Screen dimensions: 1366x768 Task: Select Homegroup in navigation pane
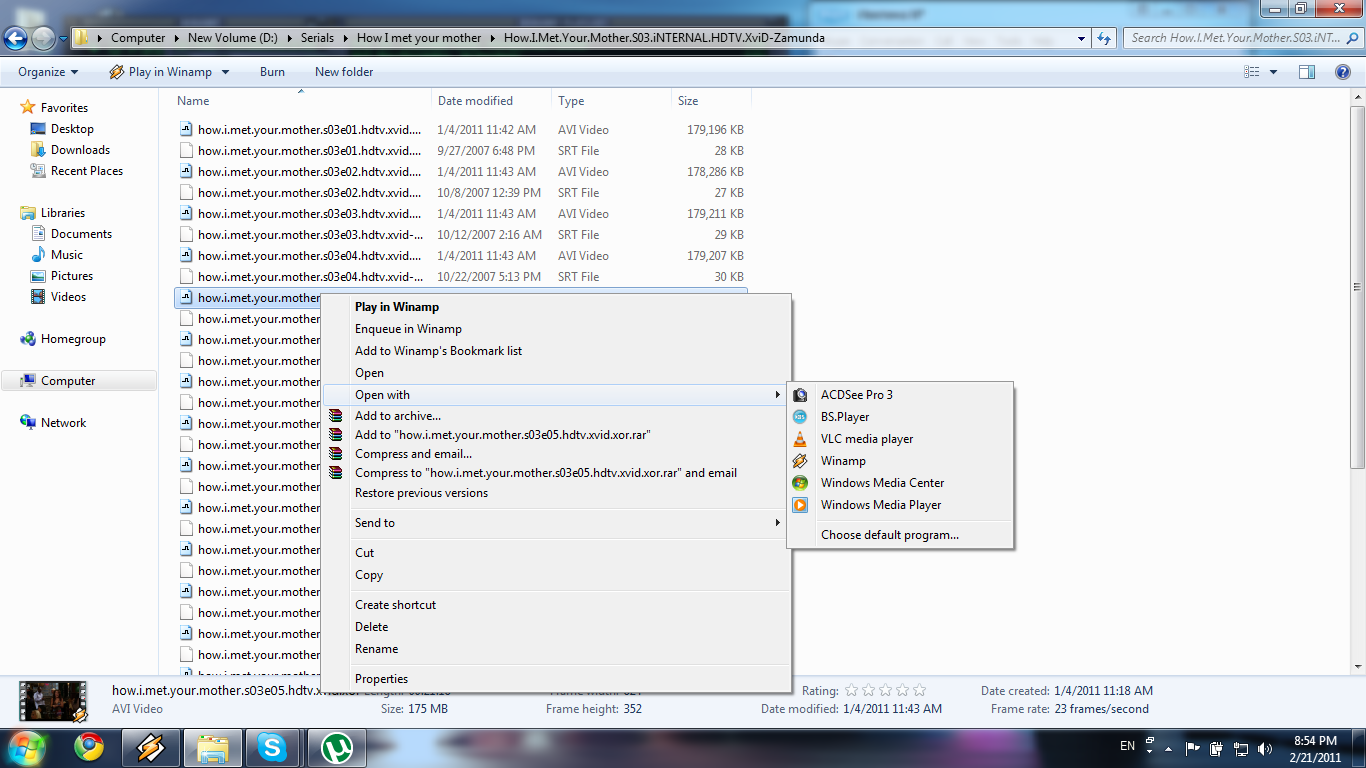click(x=73, y=339)
